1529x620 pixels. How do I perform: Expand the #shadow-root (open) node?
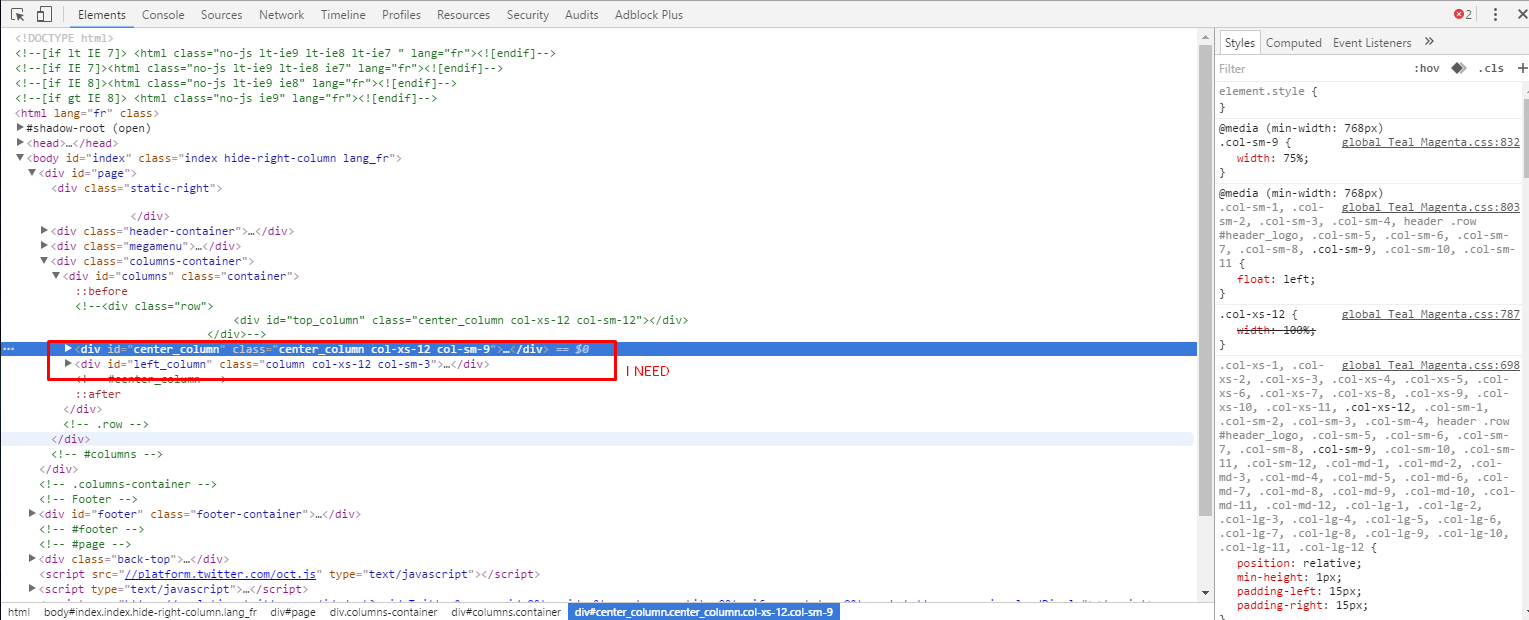pos(21,128)
